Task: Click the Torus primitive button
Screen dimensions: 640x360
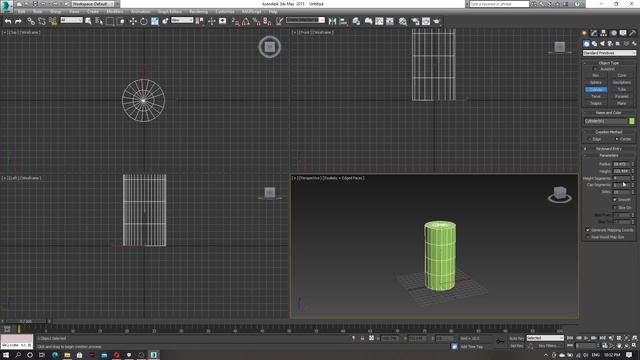Action: [596, 96]
